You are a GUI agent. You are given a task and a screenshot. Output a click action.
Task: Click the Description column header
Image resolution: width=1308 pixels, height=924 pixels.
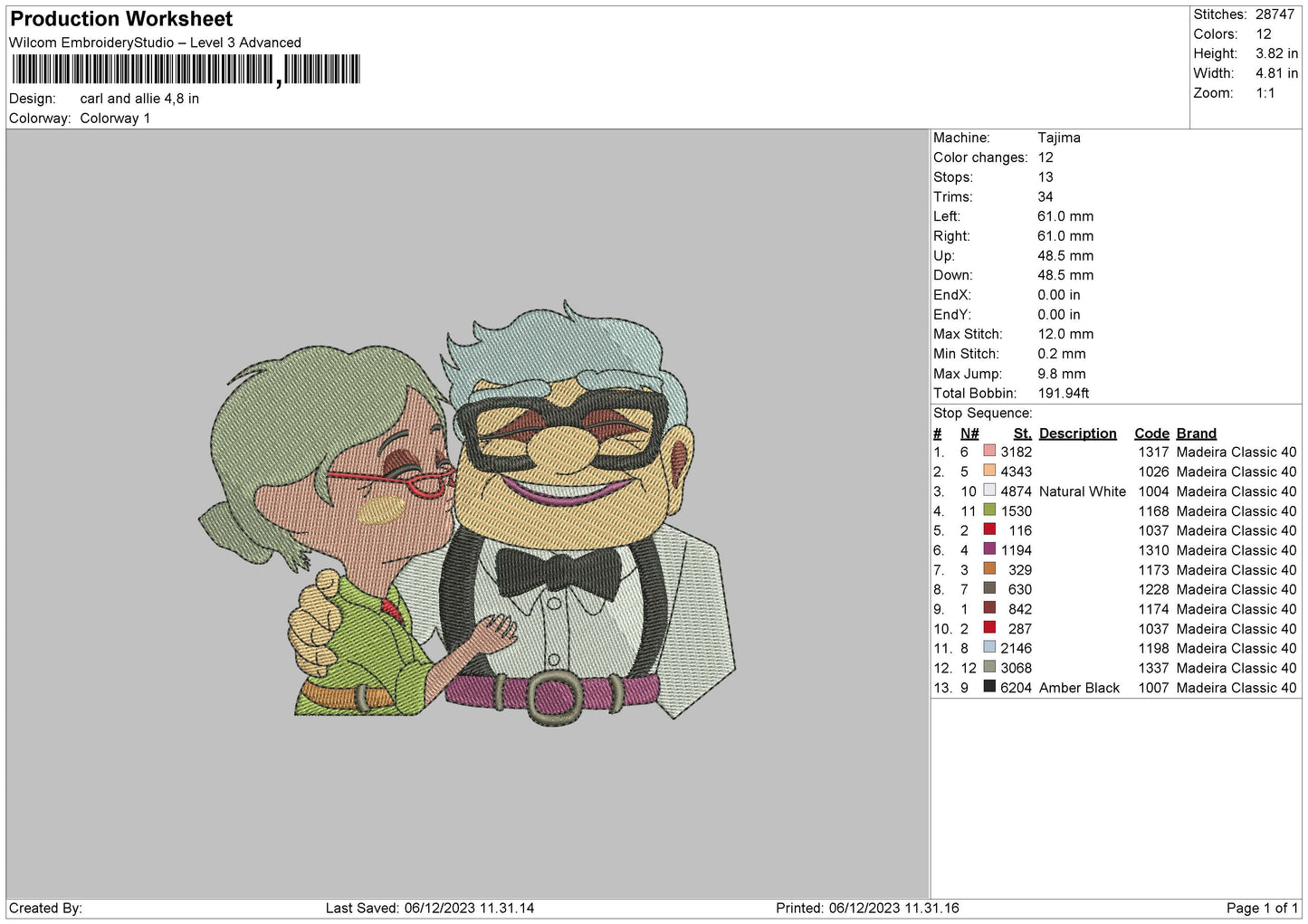pos(1077,433)
